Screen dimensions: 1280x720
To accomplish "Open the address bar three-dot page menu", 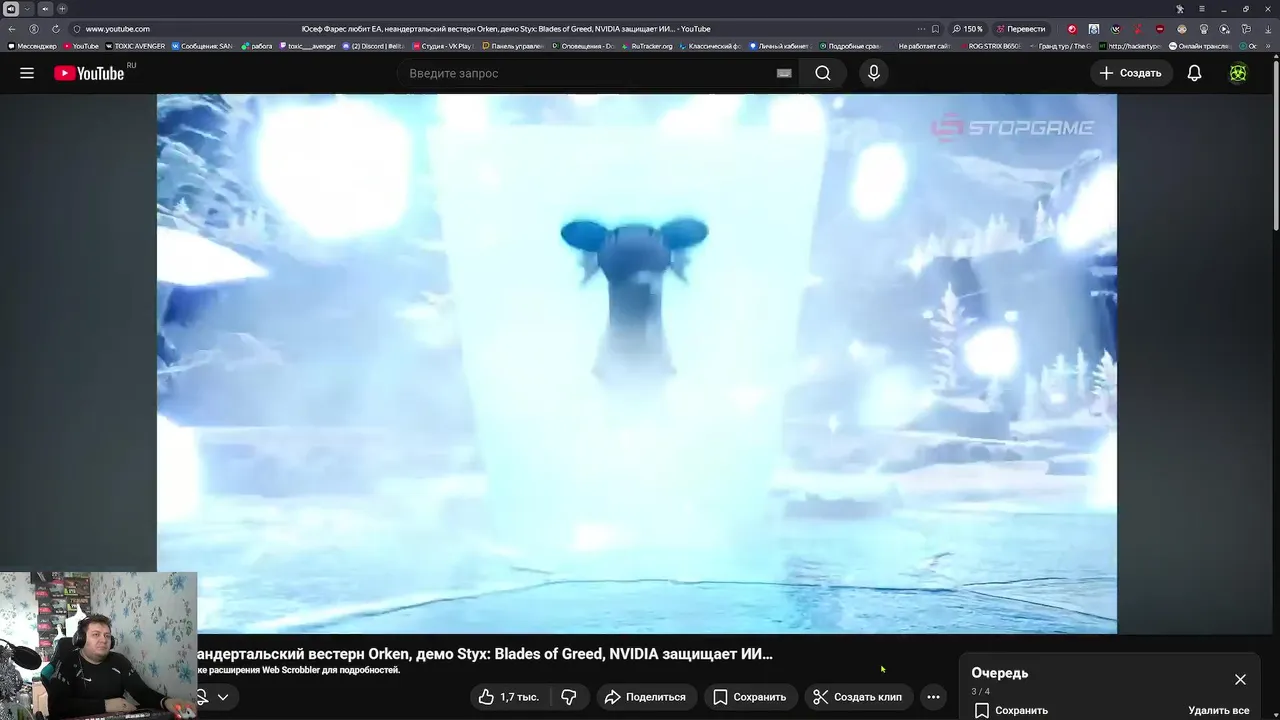I will click(921, 29).
